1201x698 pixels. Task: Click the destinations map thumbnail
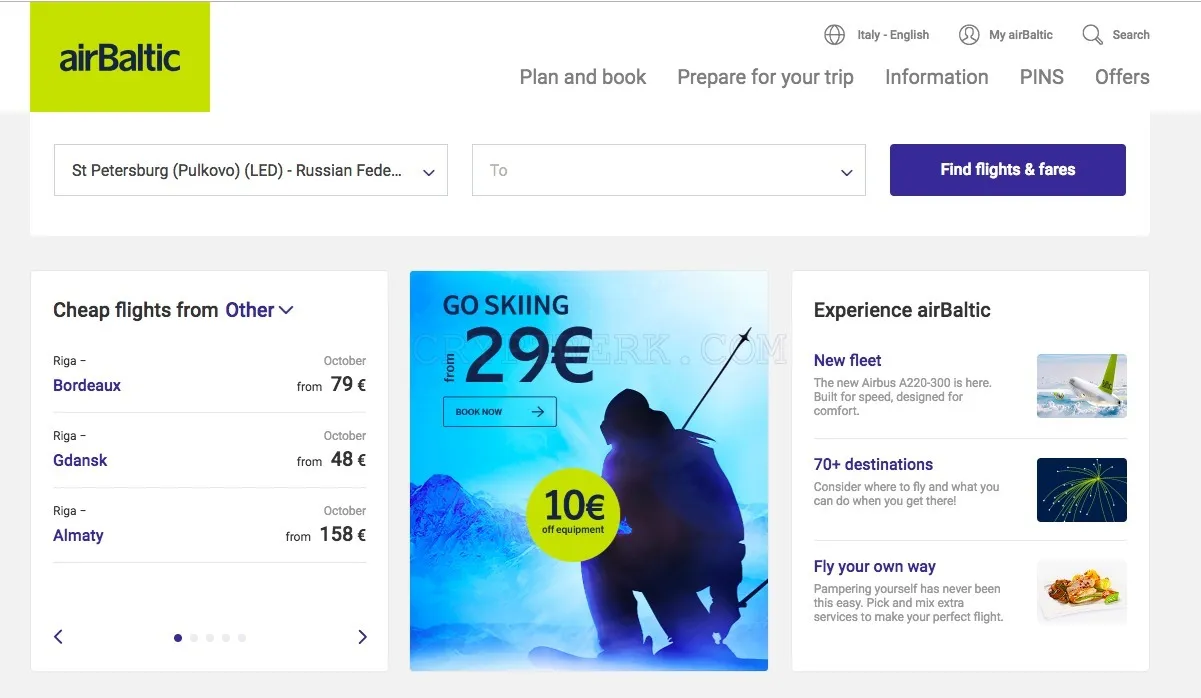tap(1082, 490)
